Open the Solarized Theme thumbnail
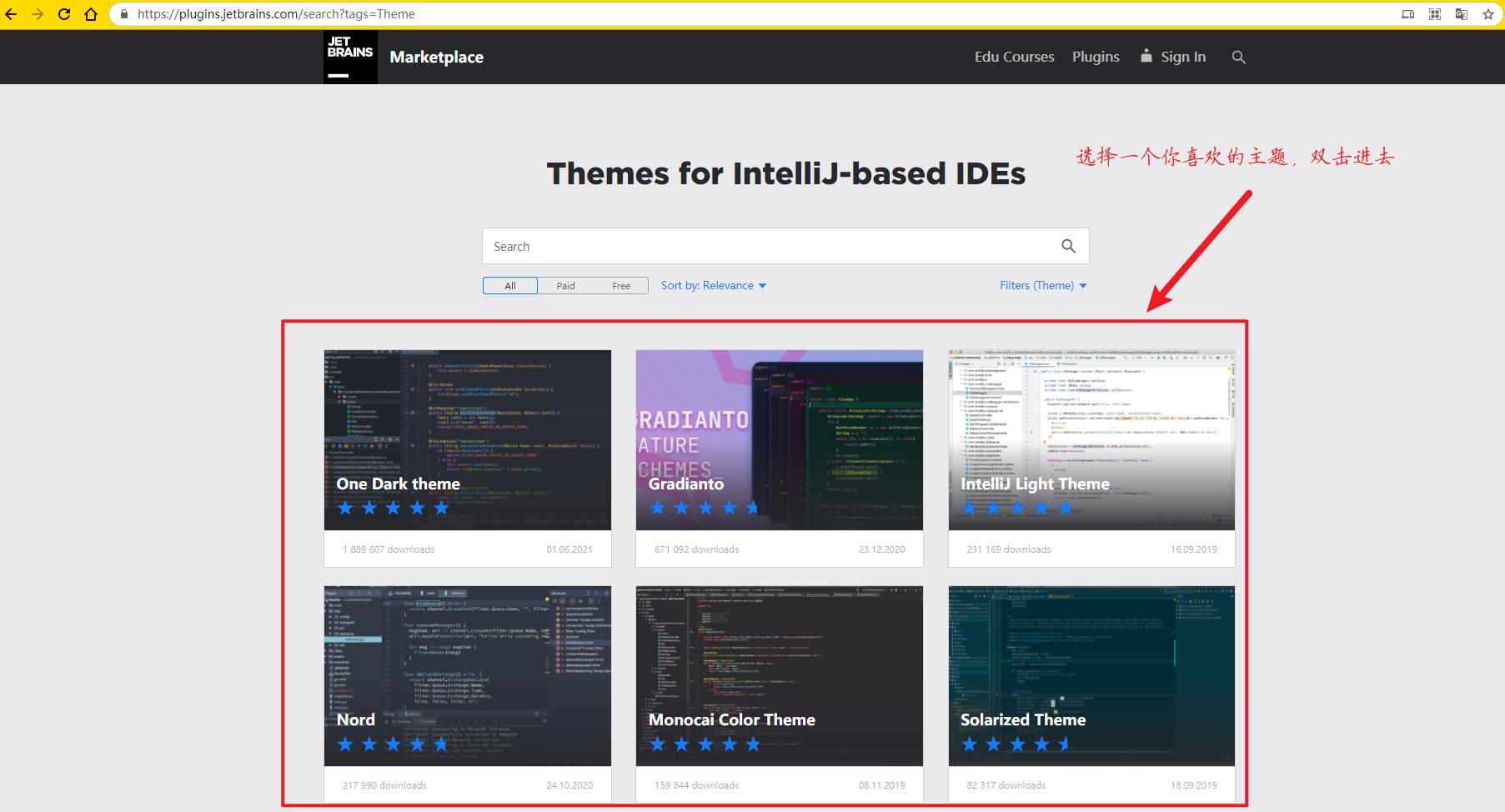This screenshot has width=1505, height=812. (x=1091, y=676)
